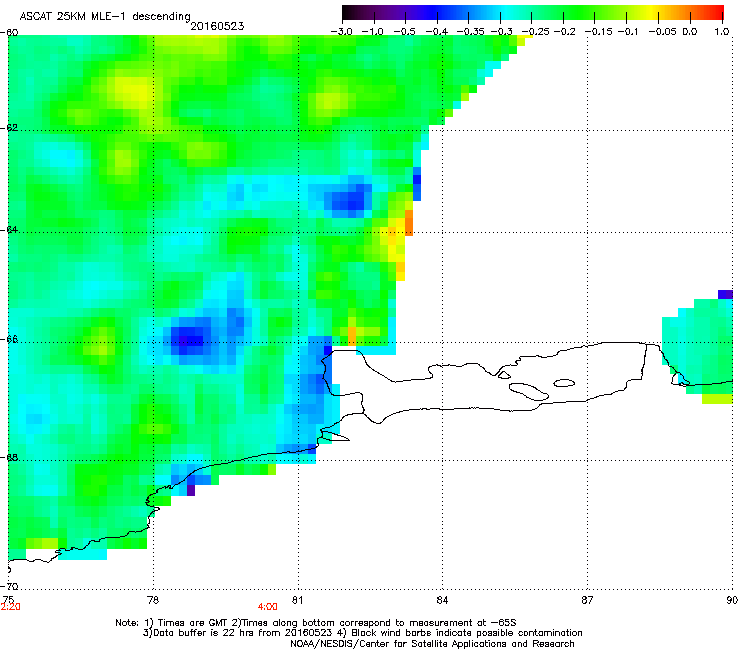This screenshot has width=740, height=650.
Task: Click the '-0.5' color scale label
Action: point(404,32)
